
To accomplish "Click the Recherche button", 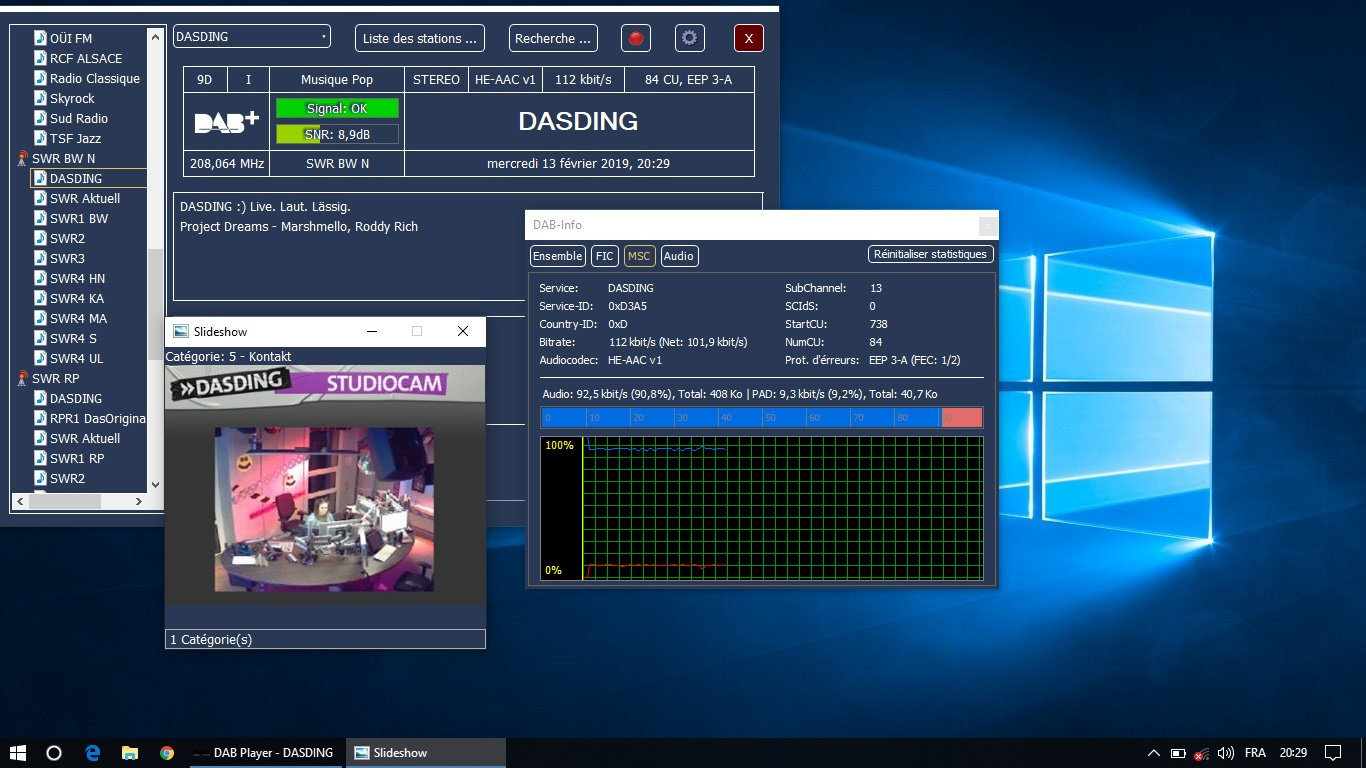I will (552, 39).
